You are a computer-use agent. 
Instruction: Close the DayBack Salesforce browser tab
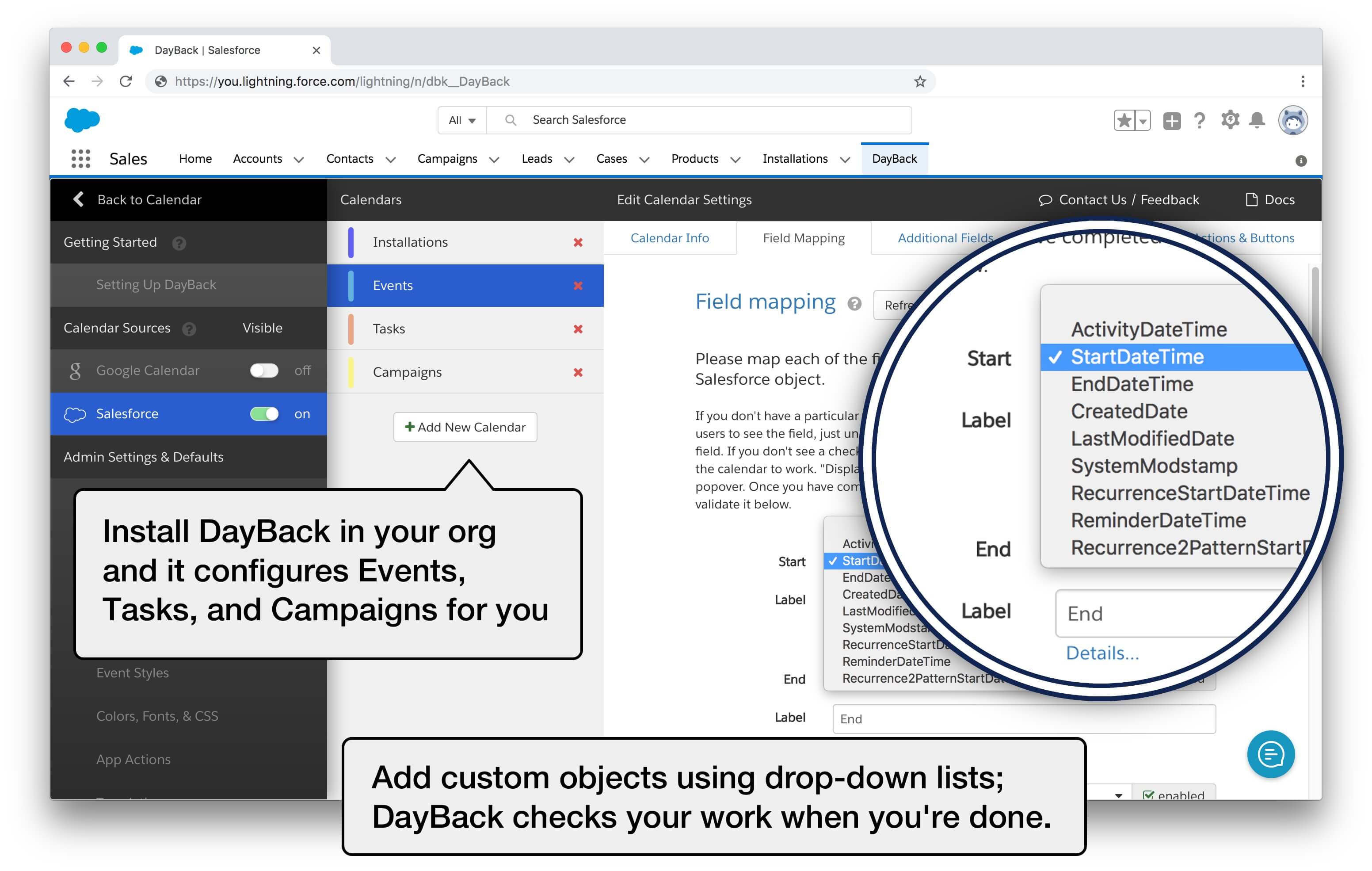pyautogui.click(x=316, y=50)
